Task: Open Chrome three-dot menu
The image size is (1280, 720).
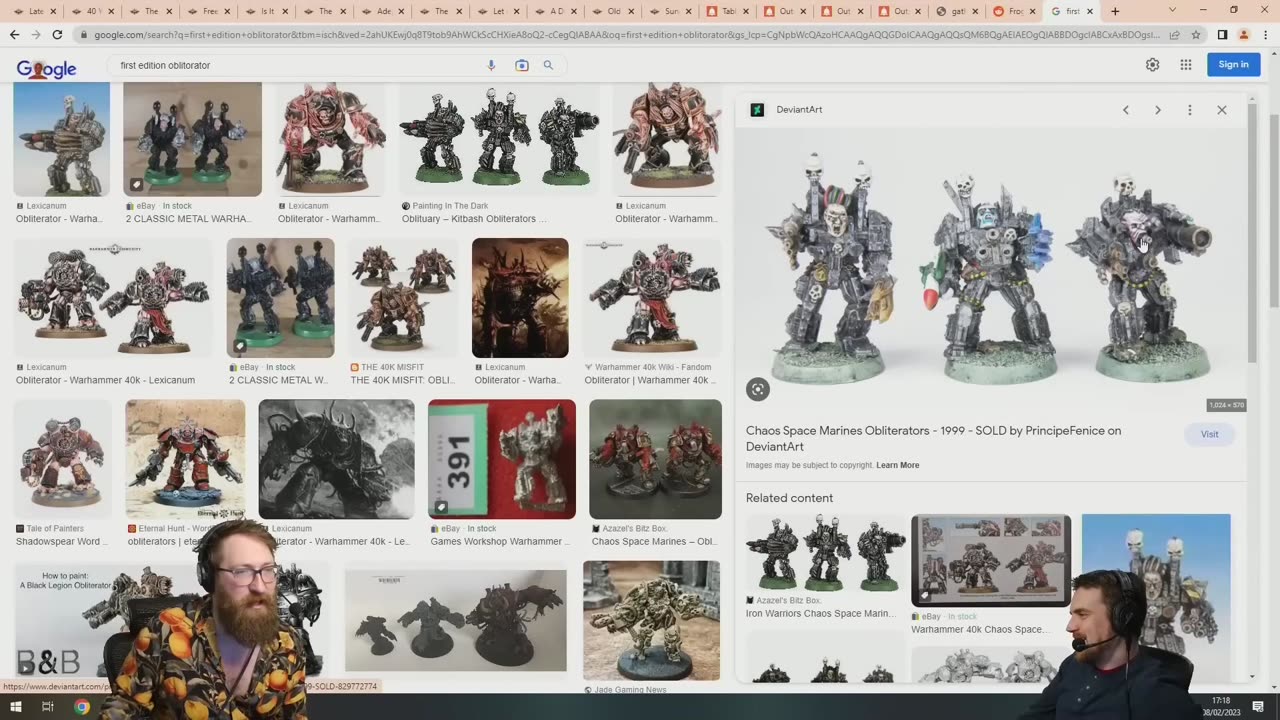Action: point(1265,34)
